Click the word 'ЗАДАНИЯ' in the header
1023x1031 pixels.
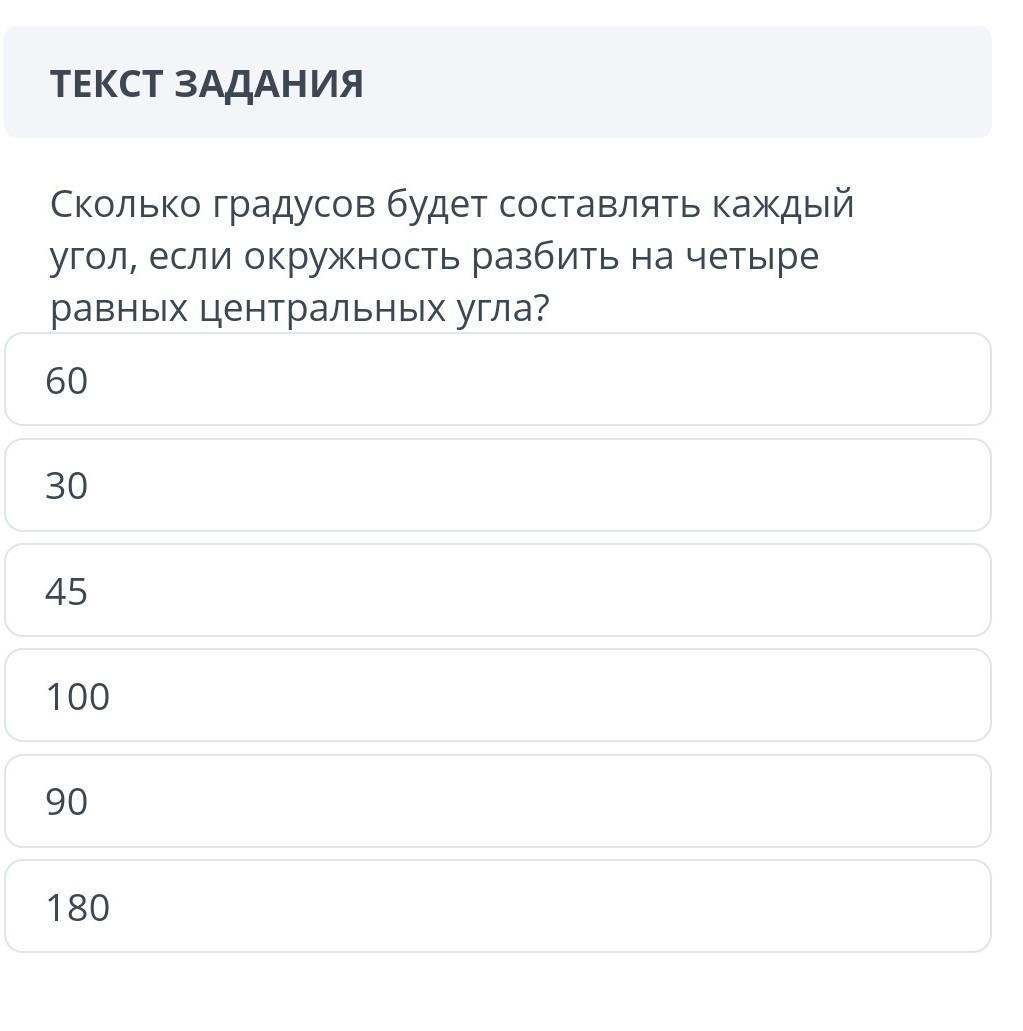pos(269,84)
